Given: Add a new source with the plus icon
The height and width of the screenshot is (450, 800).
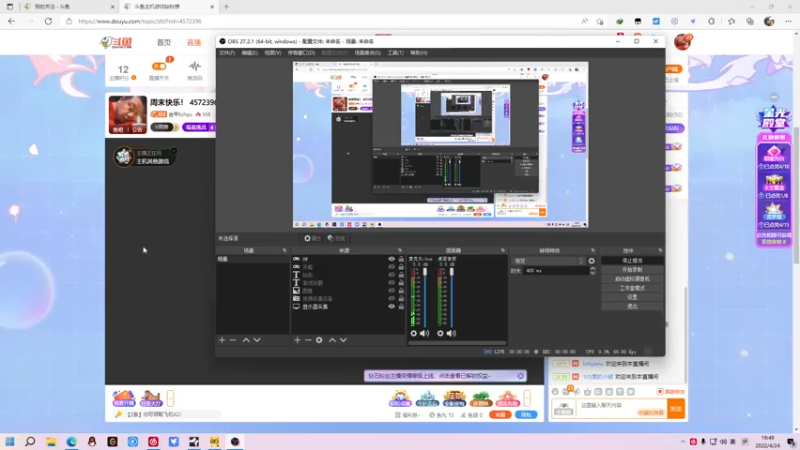Looking at the screenshot, I should 297,340.
